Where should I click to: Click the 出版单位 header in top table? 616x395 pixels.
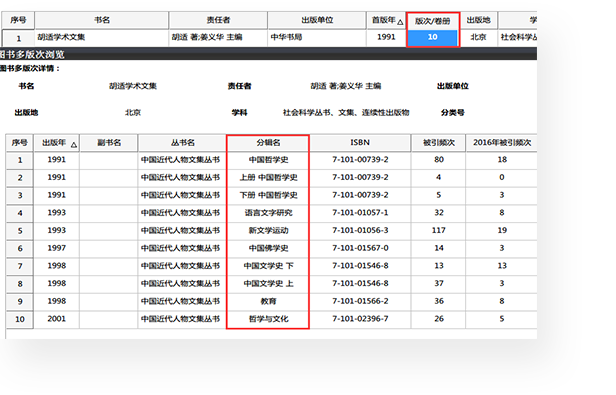point(317,20)
